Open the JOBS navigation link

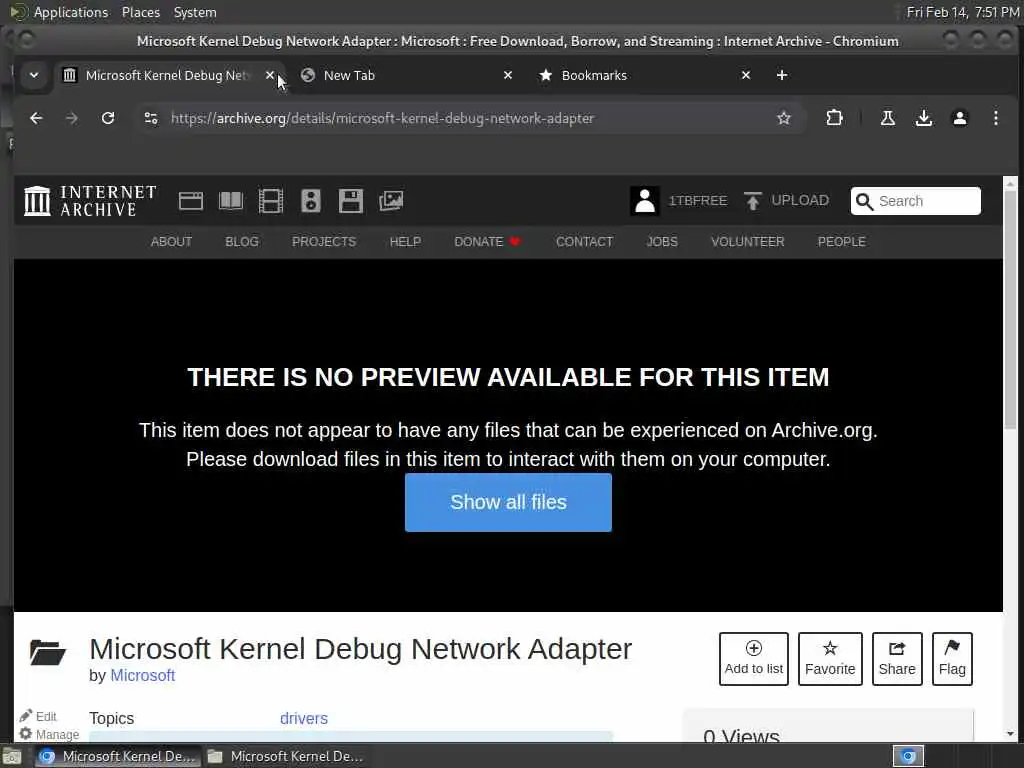coord(662,242)
